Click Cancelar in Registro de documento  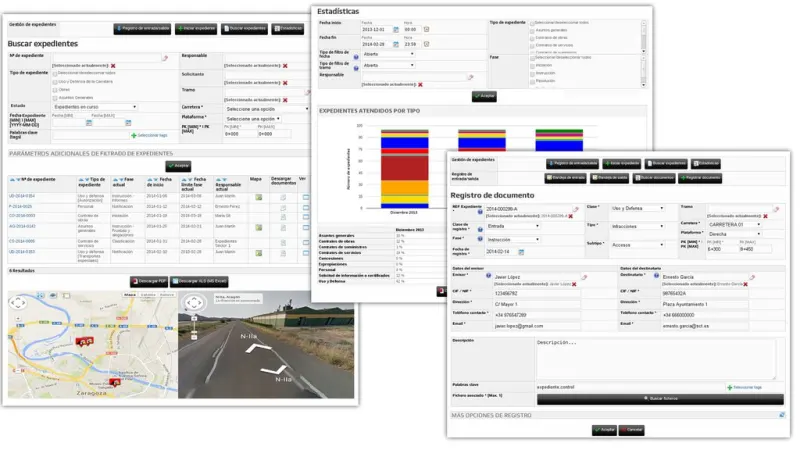pos(631,430)
